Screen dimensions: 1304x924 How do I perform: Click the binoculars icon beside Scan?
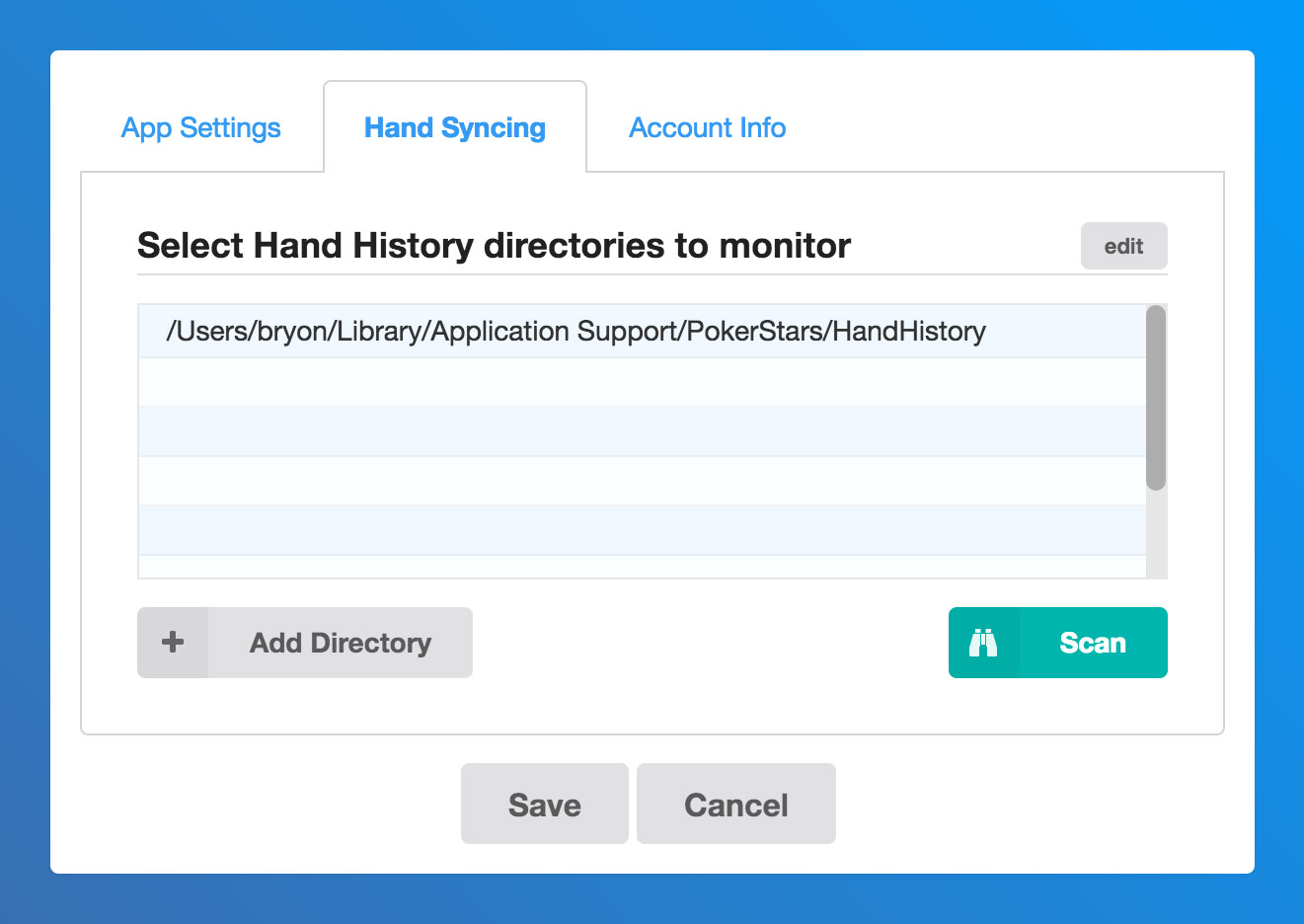[983, 643]
